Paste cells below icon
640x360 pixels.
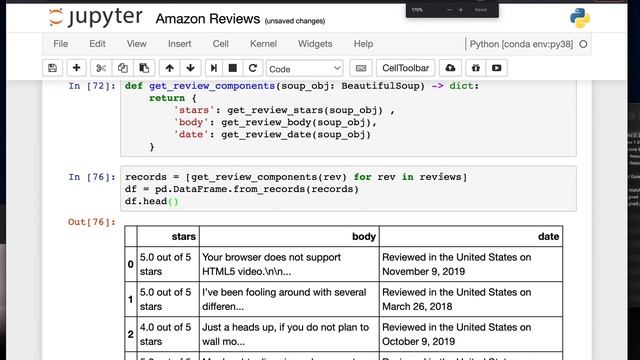click(144, 68)
